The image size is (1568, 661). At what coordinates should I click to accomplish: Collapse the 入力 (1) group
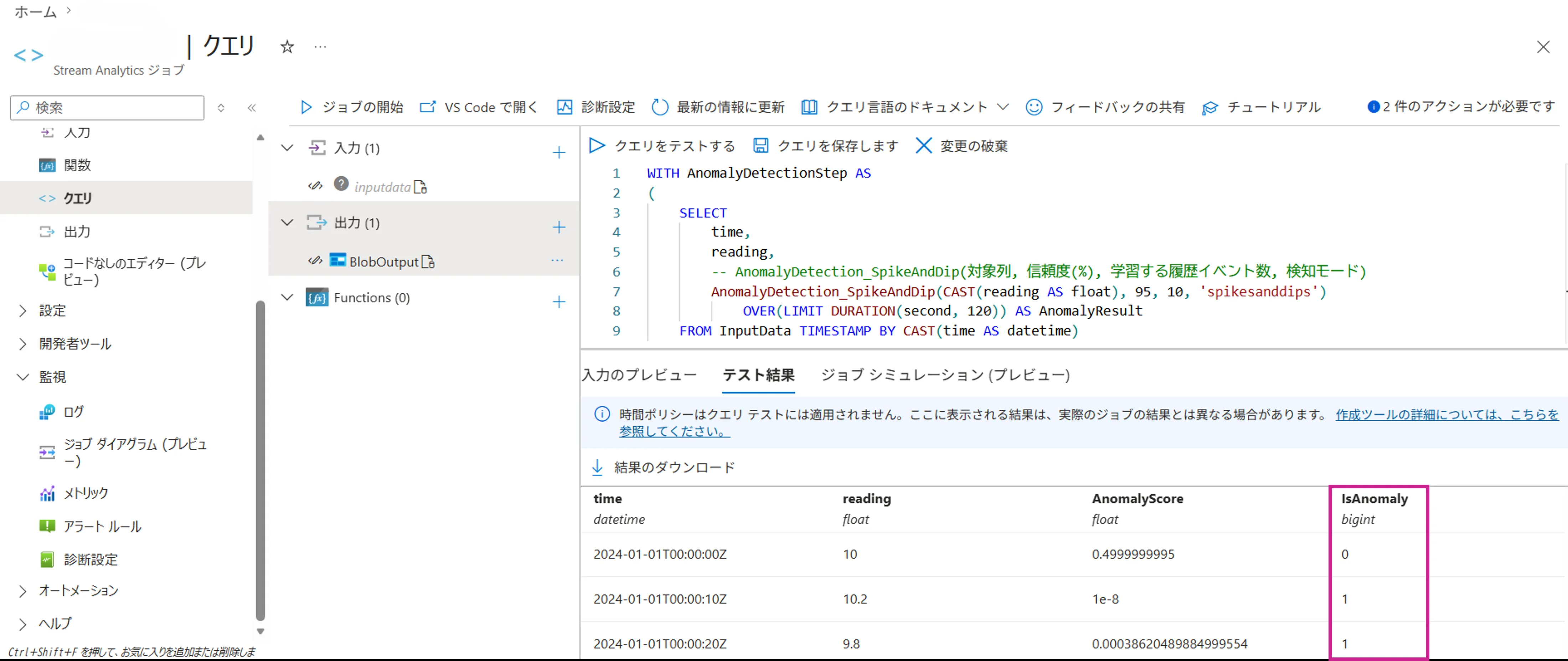click(287, 148)
